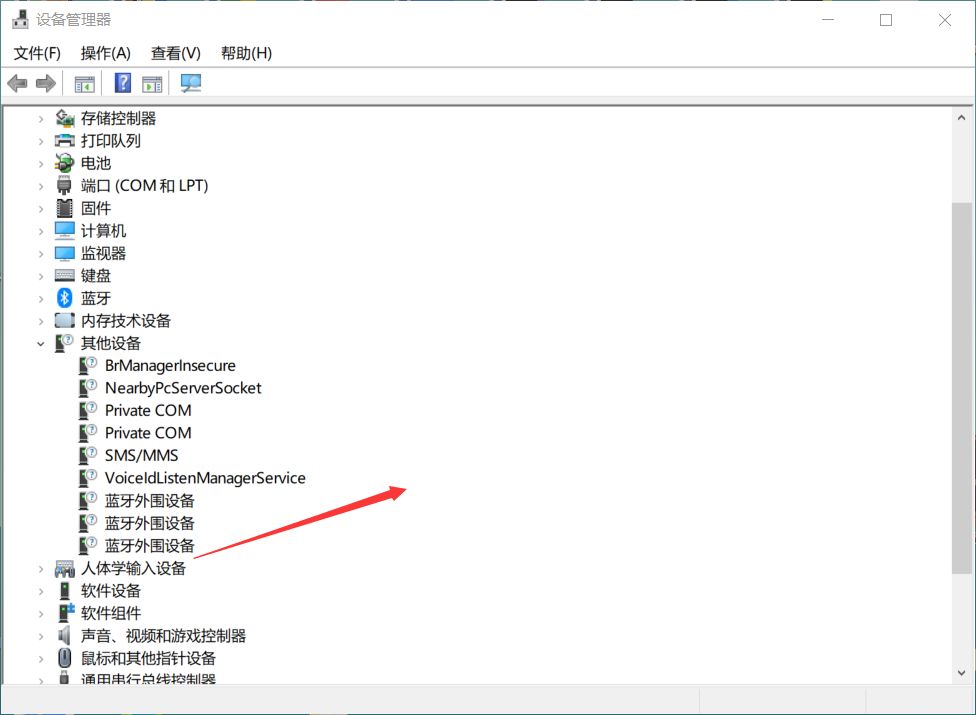Select the 计算机 computer icon
The image size is (976, 715).
pyautogui.click(x=65, y=230)
